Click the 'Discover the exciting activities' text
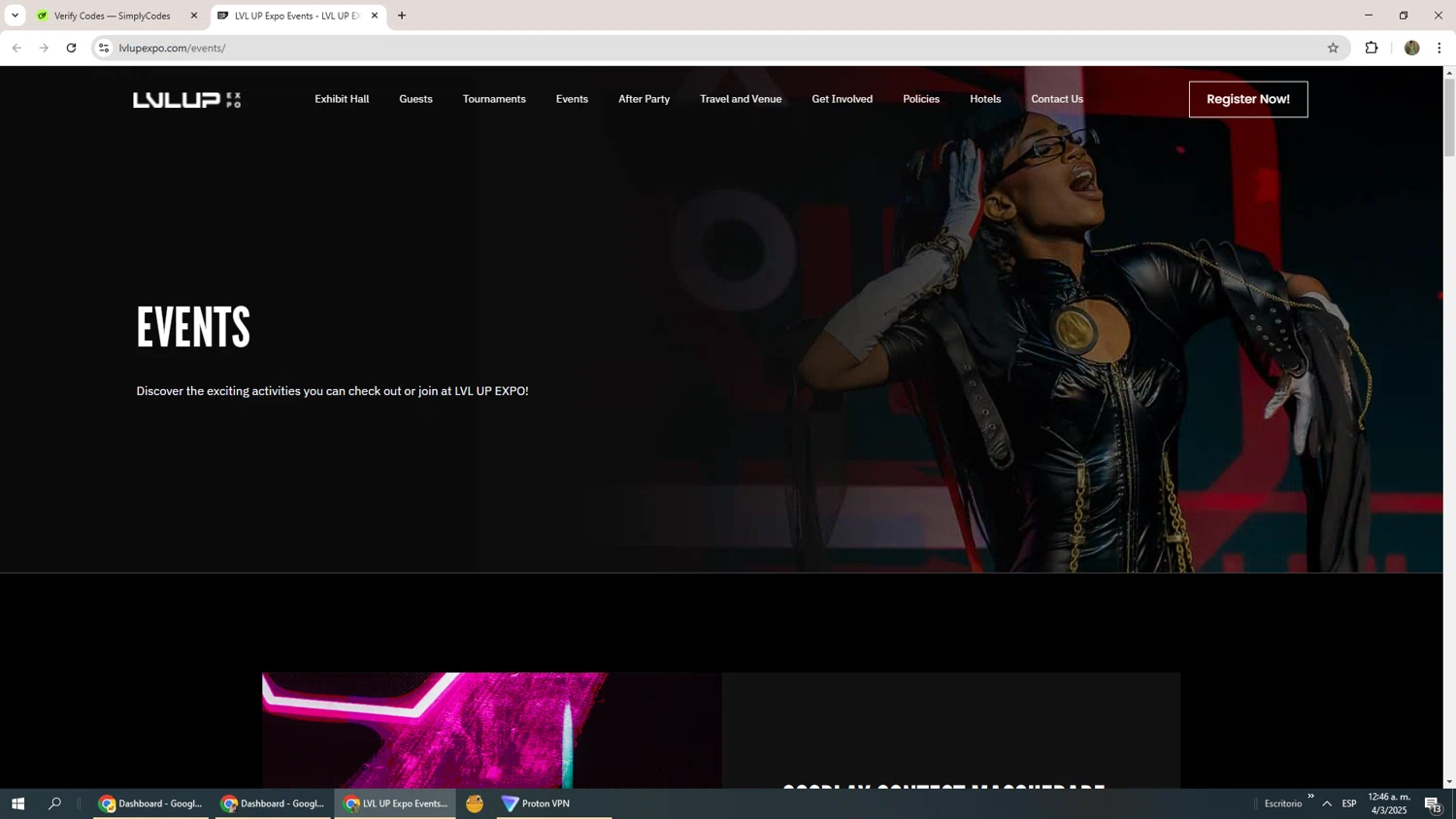Viewport: 1456px width, 819px height. [x=332, y=391]
